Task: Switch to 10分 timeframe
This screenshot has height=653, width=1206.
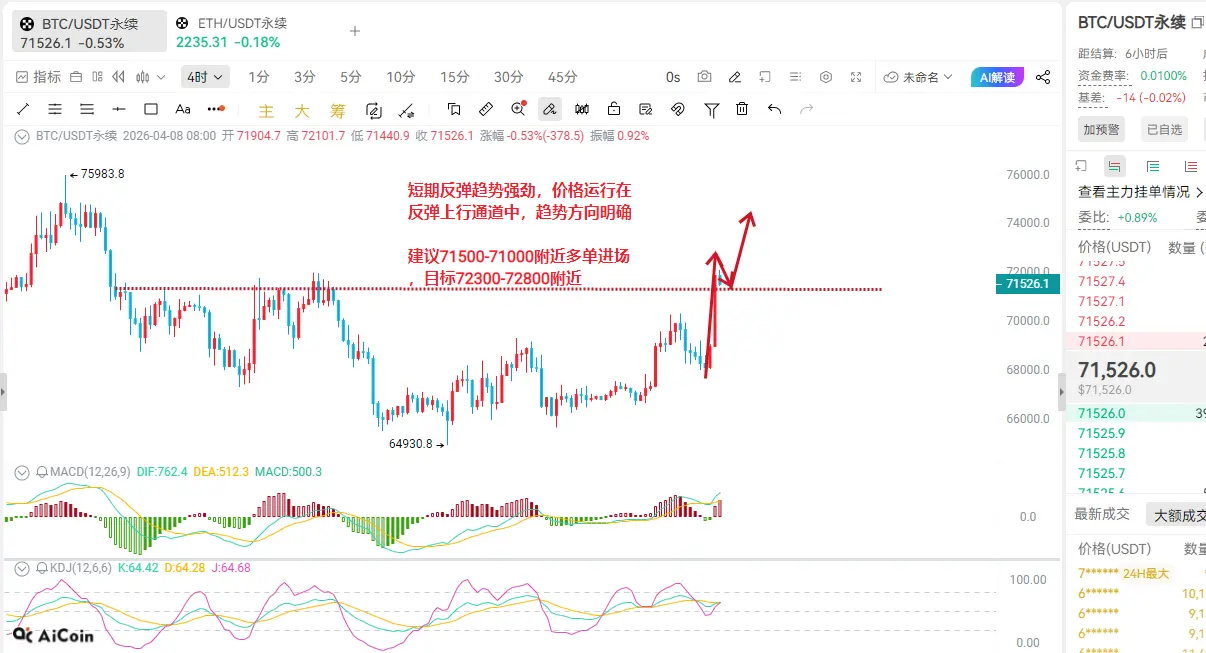Action: coord(401,77)
